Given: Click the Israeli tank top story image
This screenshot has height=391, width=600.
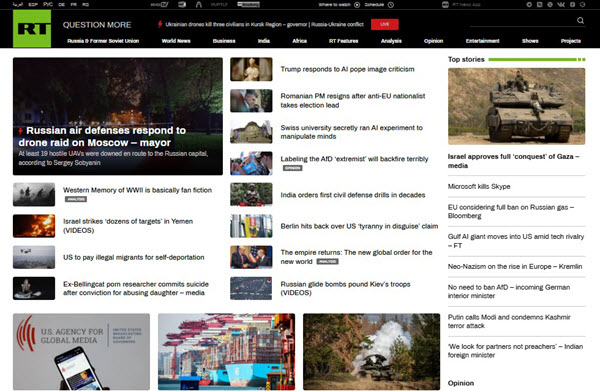Looking at the screenshot, I should coord(516,106).
